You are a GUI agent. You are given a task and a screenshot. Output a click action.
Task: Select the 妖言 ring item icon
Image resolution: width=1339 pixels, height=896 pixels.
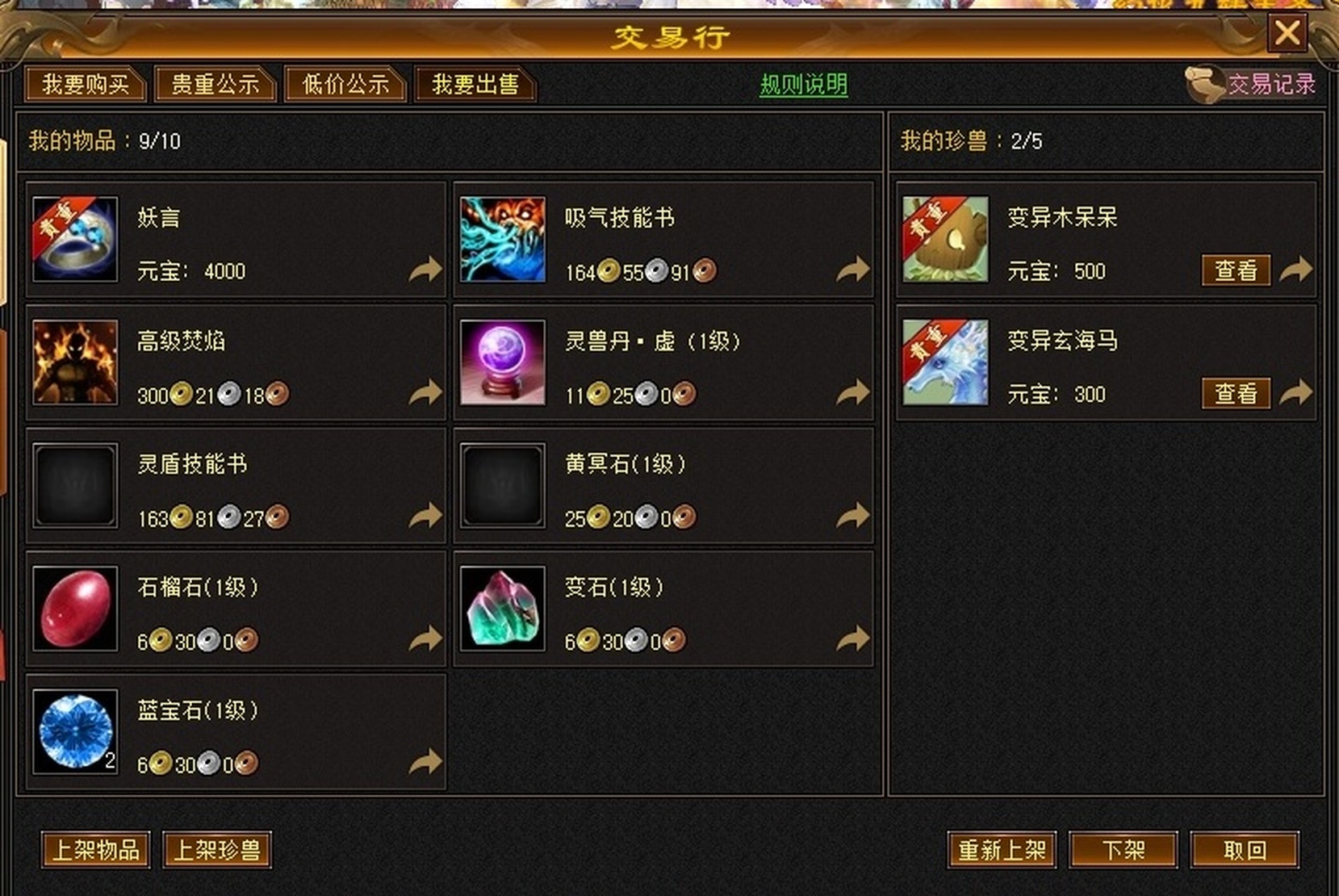pos(75,239)
